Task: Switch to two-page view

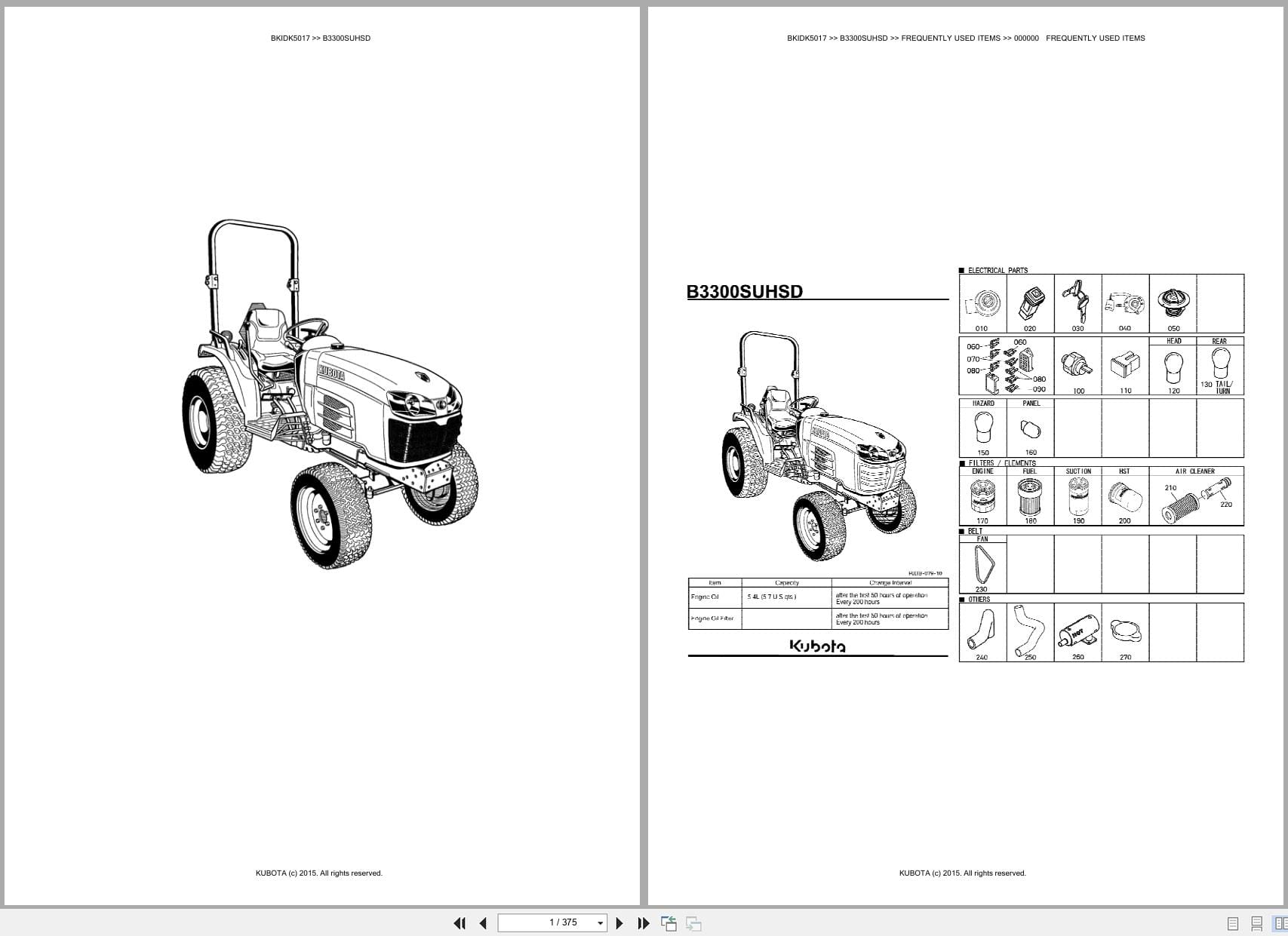Action: pyautogui.click(x=1280, y=923)
